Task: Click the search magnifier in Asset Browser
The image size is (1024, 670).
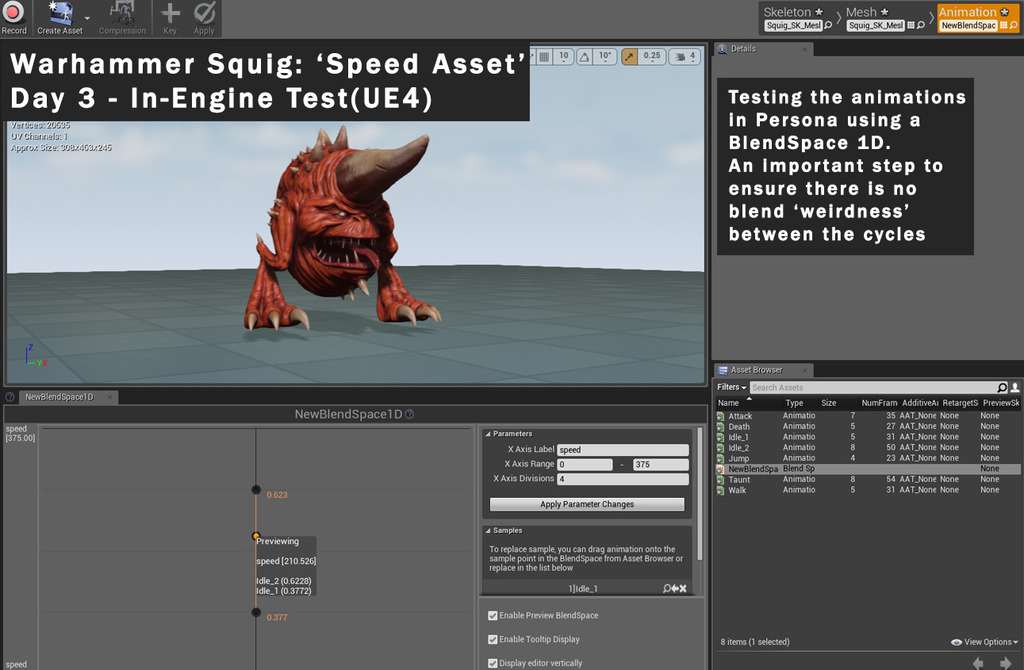Action: pyautogui.click(x=1002, y=388)
